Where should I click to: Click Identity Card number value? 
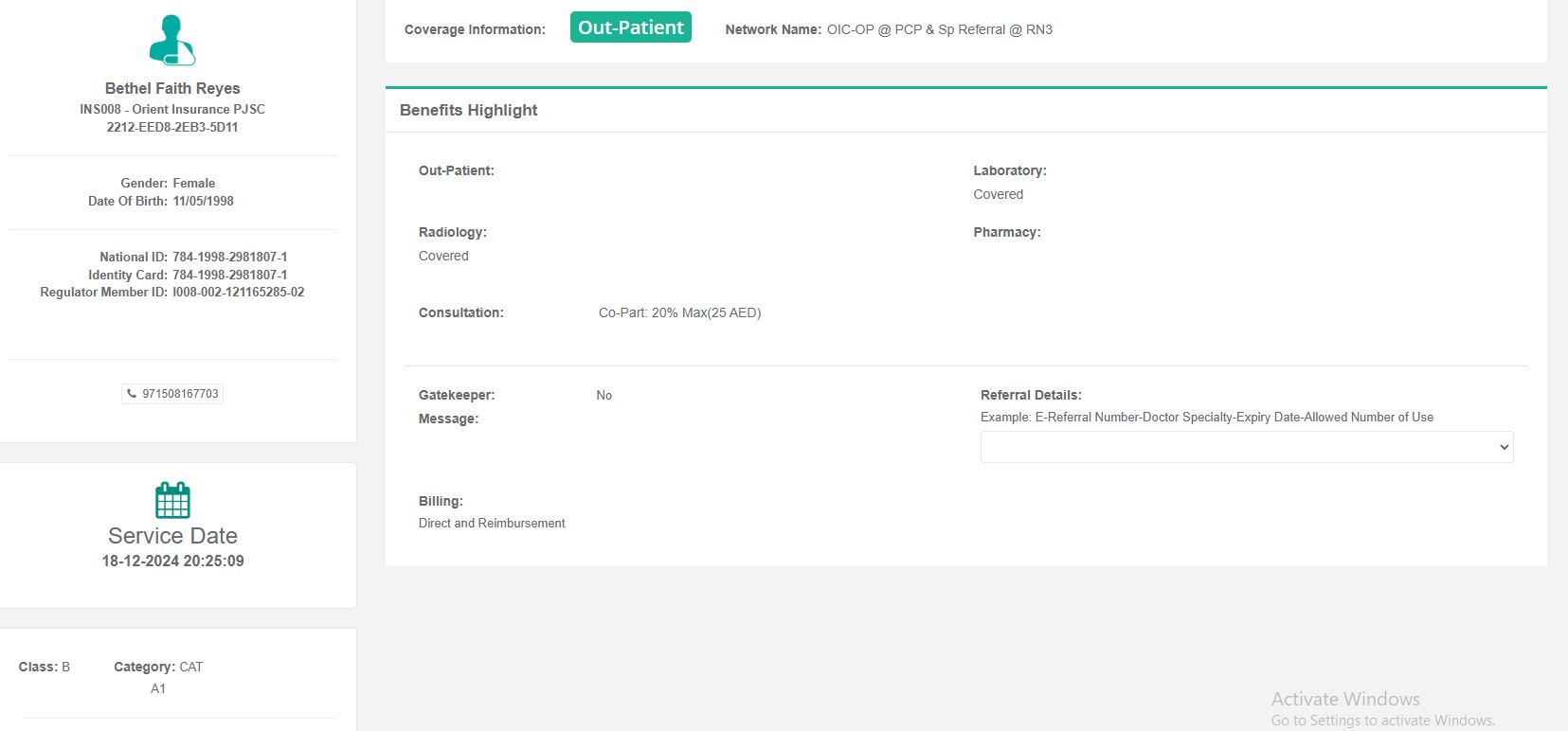[x=230, y=275]
